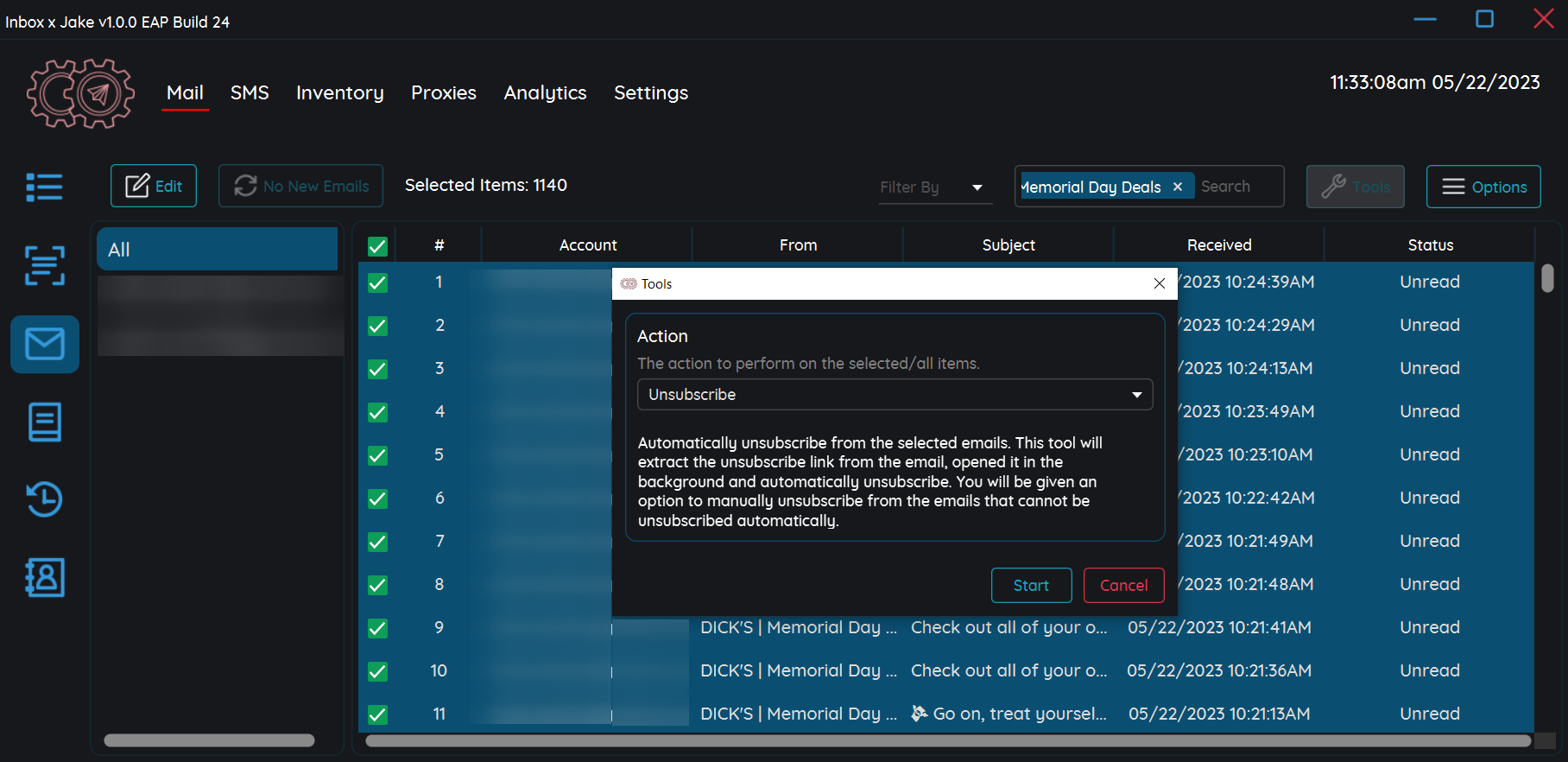Screen dimensions: 1568x762
Task: Open the document page icon in sidebar
Action: click(44, 422)
